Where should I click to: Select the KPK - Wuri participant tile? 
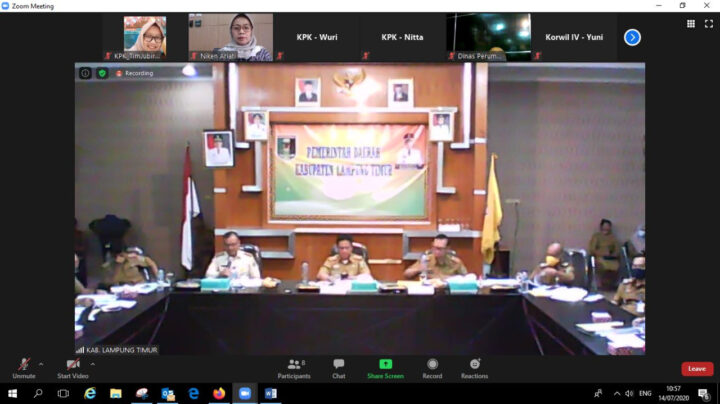317,37
